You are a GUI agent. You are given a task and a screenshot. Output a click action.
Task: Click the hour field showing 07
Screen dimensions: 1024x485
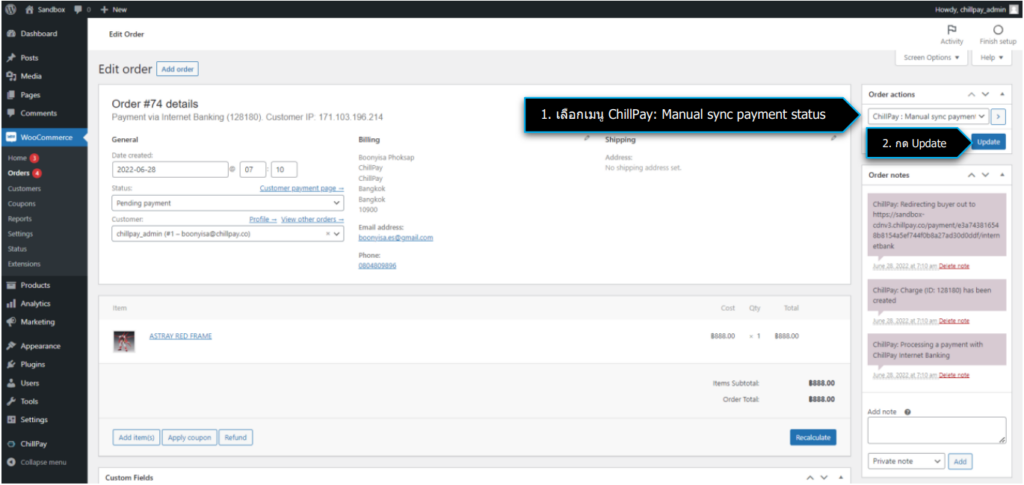coord(253,170)
